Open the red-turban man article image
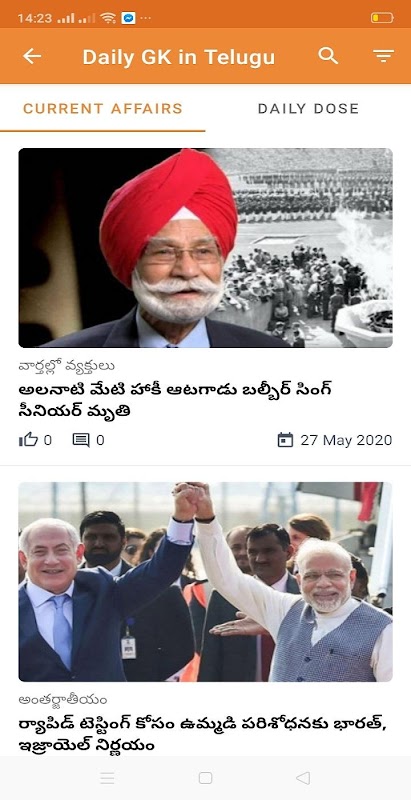 [206, 248]
